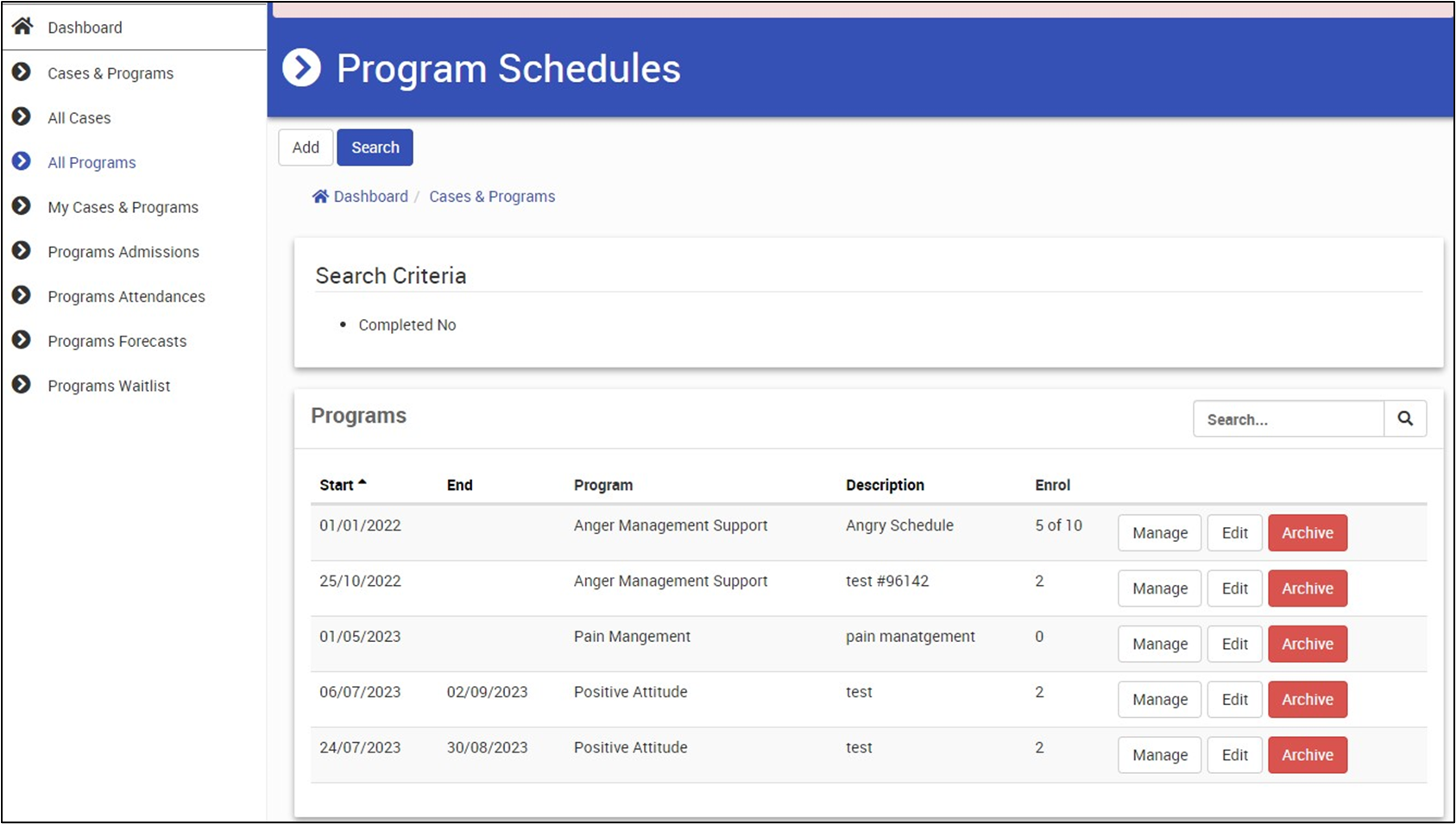Click into the Programs Search... text field
1456x824 pixels.
(1289, 418)
